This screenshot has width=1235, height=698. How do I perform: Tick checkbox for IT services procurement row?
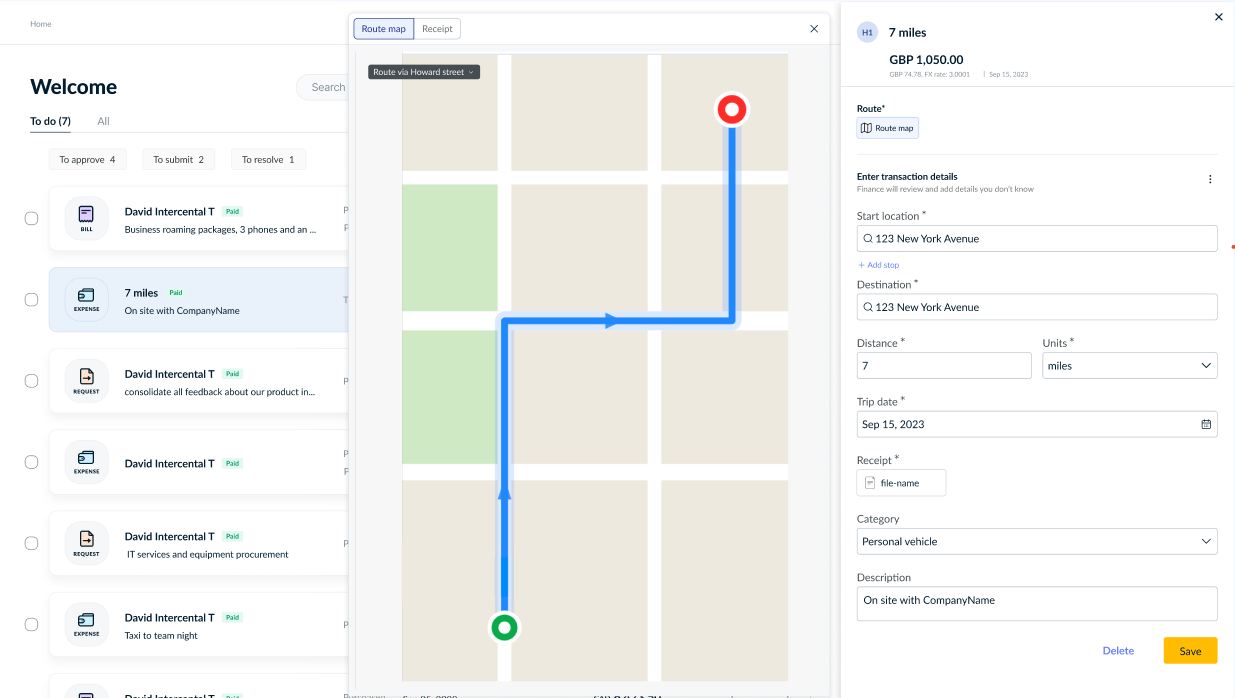(32, 543)
